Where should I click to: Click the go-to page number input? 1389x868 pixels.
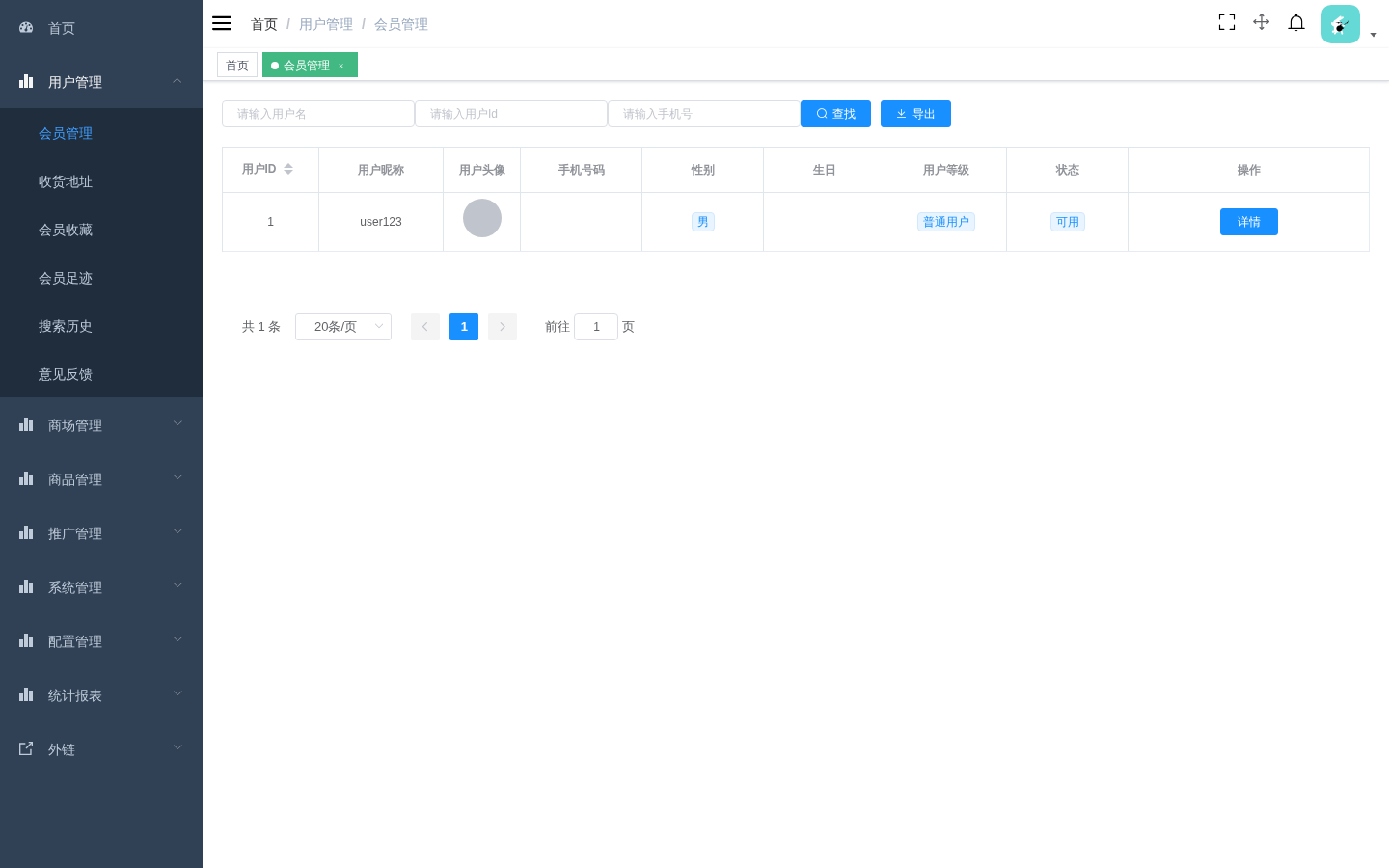coord(596,327)
